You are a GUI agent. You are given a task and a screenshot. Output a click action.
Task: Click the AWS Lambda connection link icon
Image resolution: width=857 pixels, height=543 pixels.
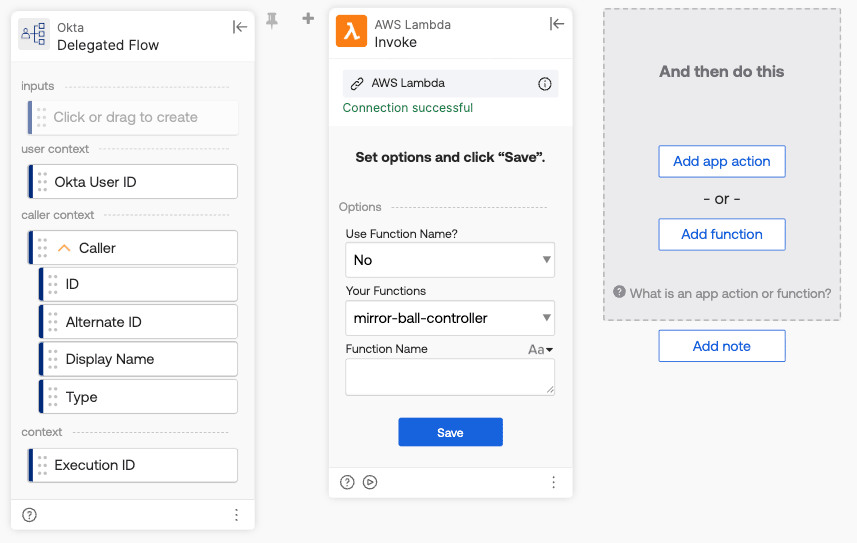(357, 84)
